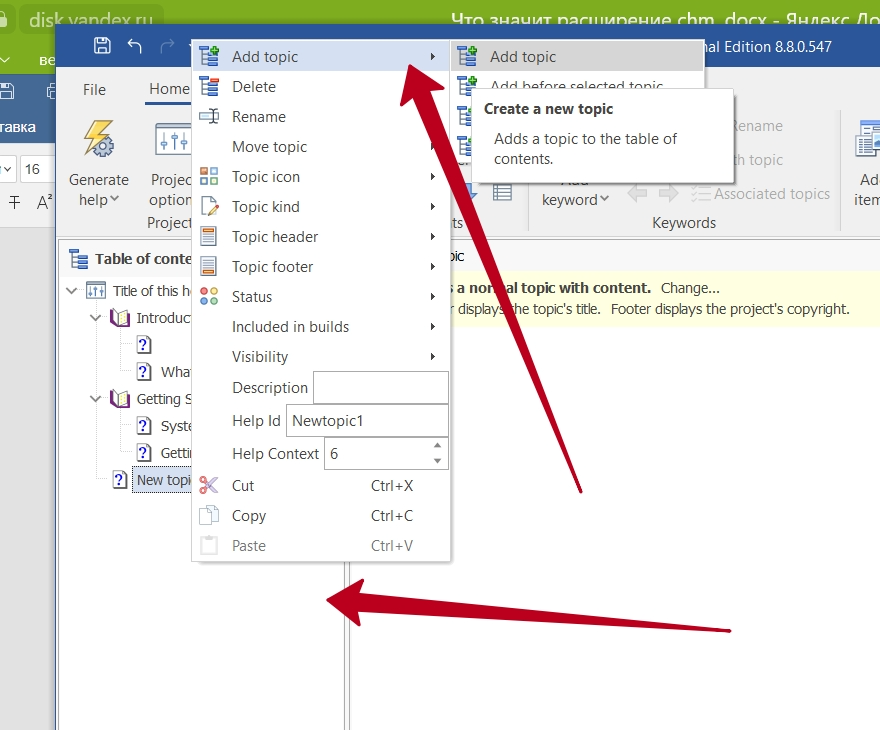Click the Copy pages icon
The height and width of the screenshot is (730, 880).
click(x=209, y=515)
